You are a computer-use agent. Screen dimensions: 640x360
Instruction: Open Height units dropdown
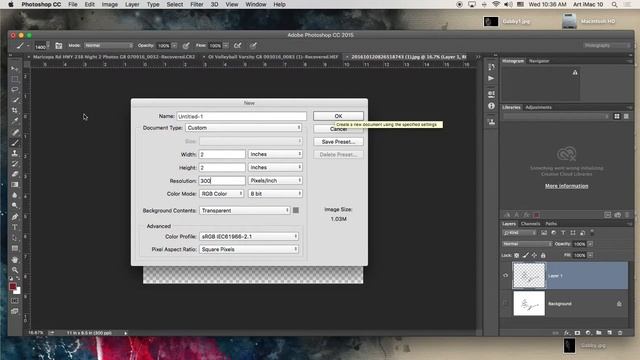[275, 167]
